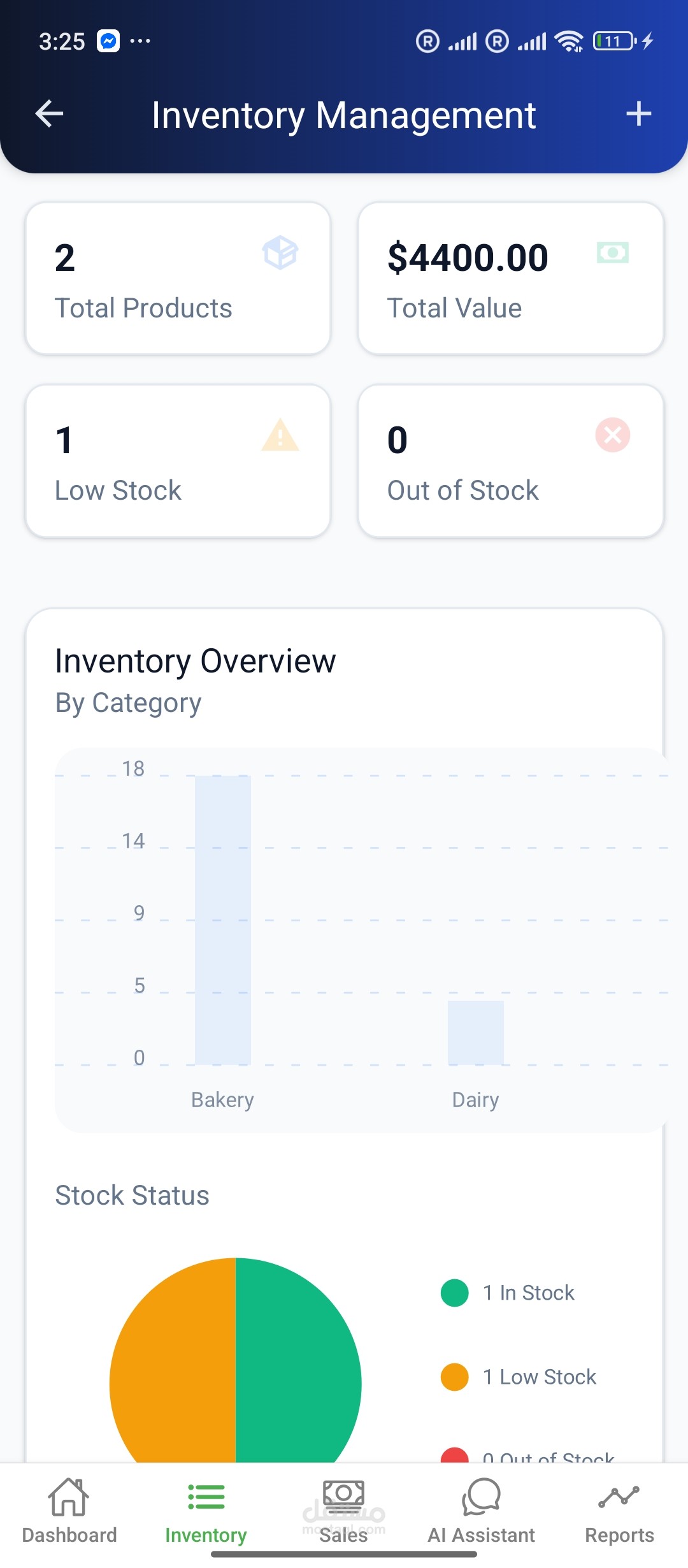This screenshot has width=688, height=1568.
Task: Tap the orange Low Stock legend dot
Action: click(455, 1377)
